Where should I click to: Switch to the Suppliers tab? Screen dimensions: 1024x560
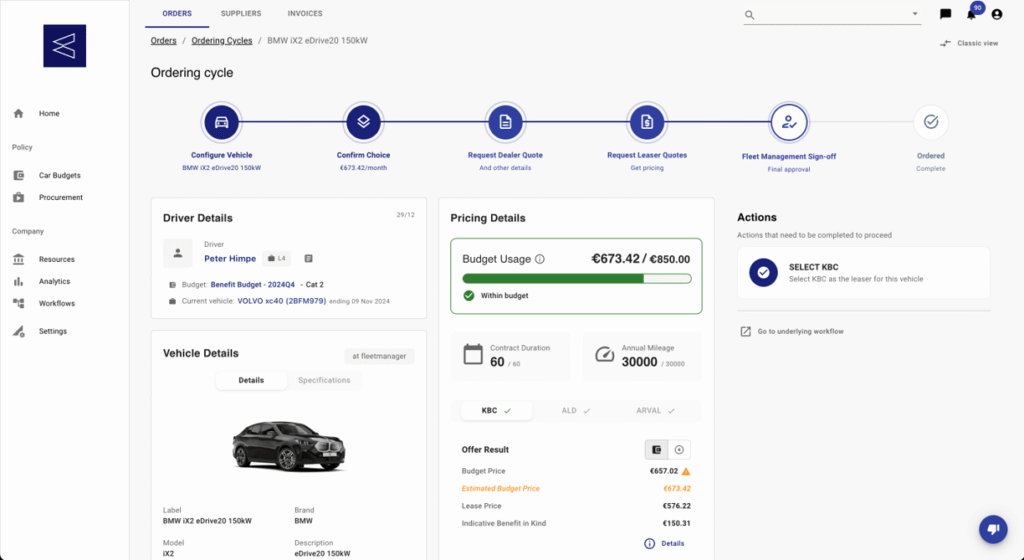coord(241,14)
